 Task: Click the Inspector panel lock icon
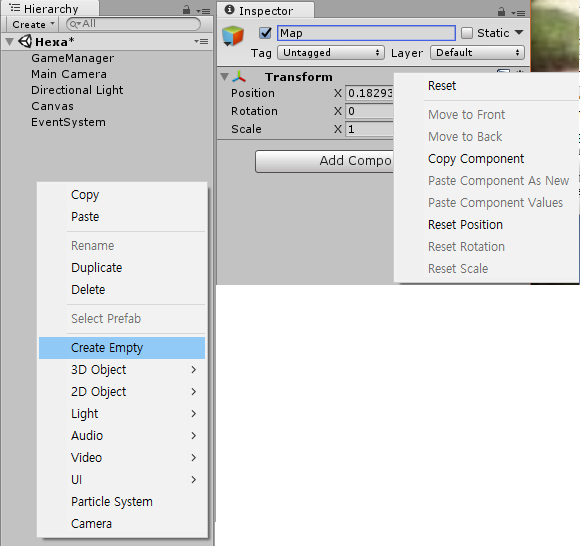(x=501, y=12)
